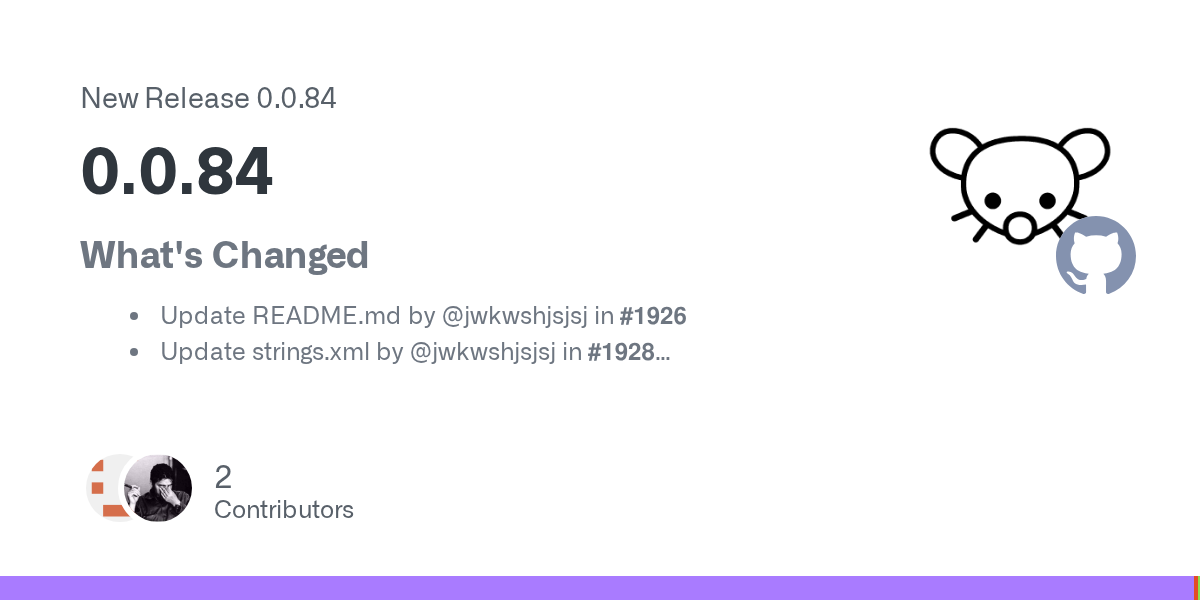Open the orange pixel contributor avatar
Viewport: 1200px width, 600px height.
pyautogui.click(x=108, y=488)
